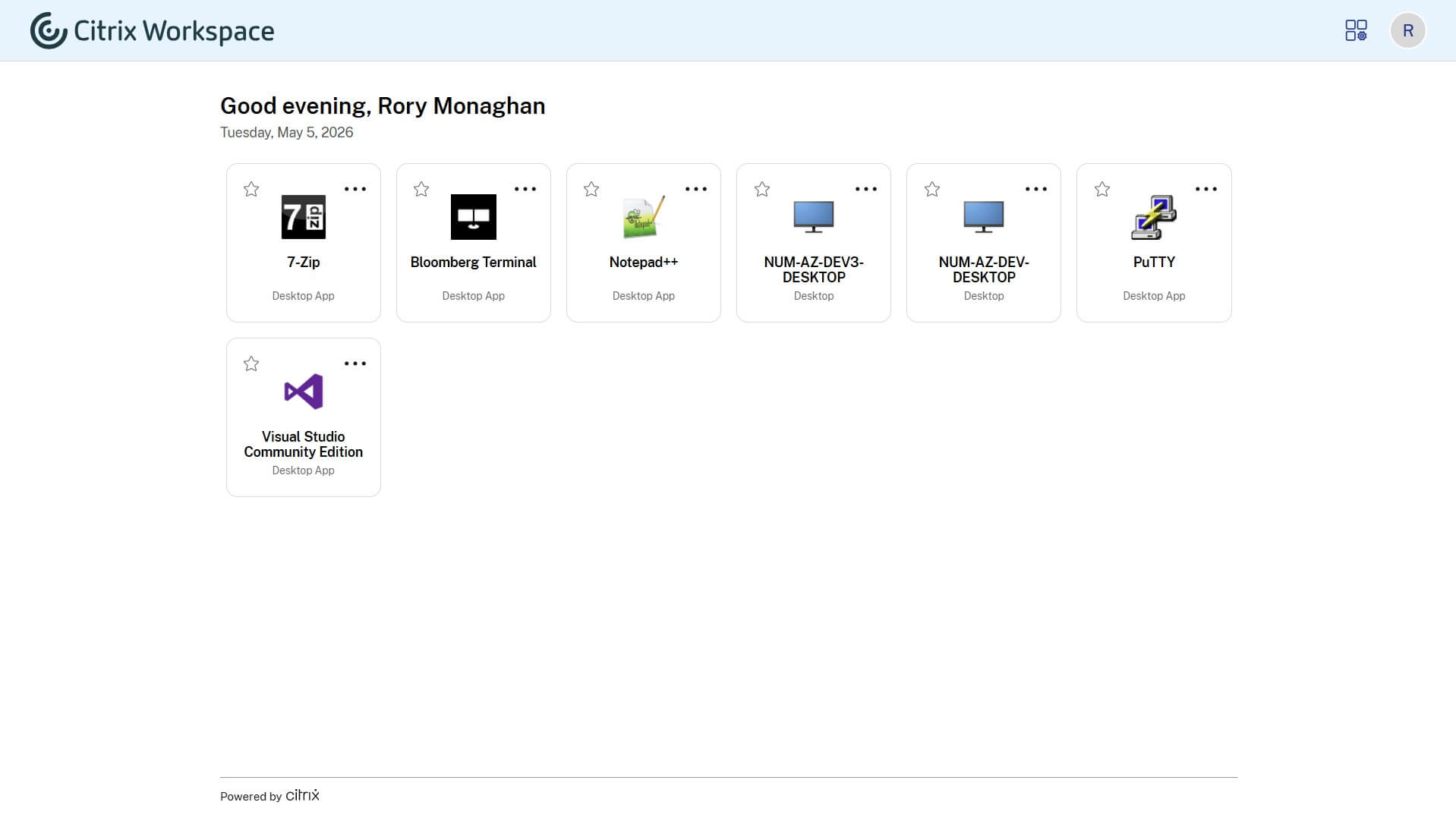Image resolution: width=1456 pixels, height=818 pixels.
Task: Click the 7-Zip app name
Action: click(303, 262)
